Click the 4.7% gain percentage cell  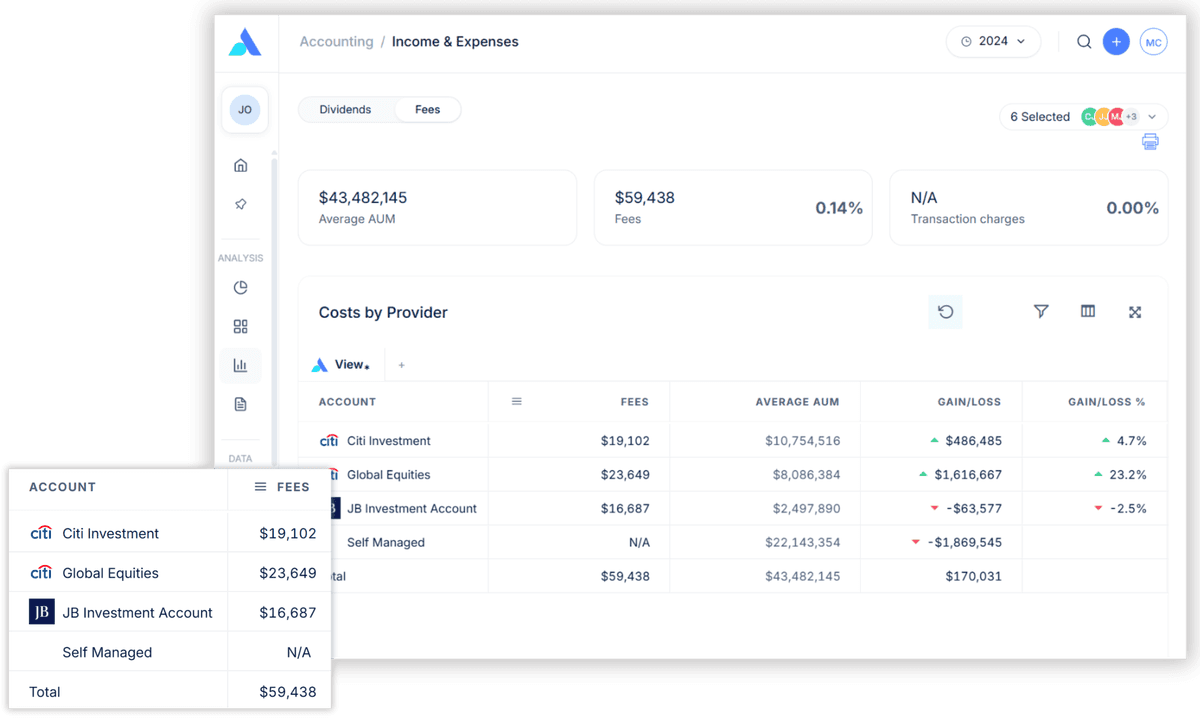(1131, 441)
